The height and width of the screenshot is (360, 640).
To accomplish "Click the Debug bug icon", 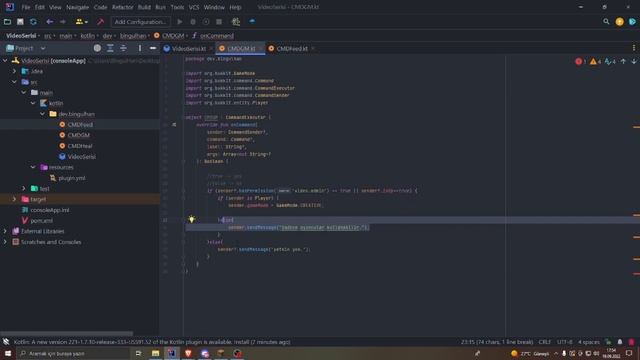I will pos(193,22).
